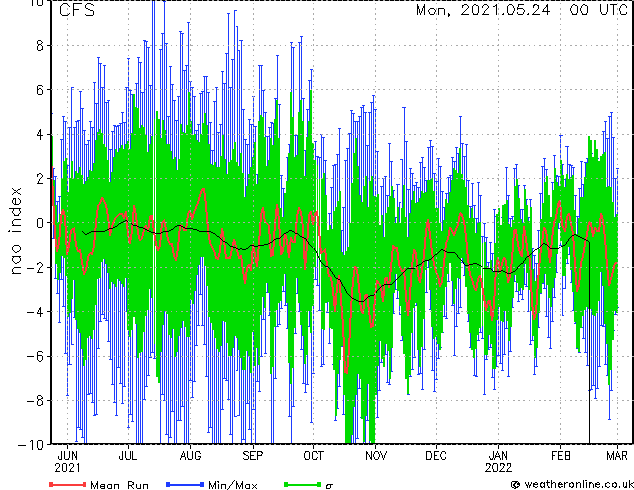Click the y-axis value 6

coord(40,90)
